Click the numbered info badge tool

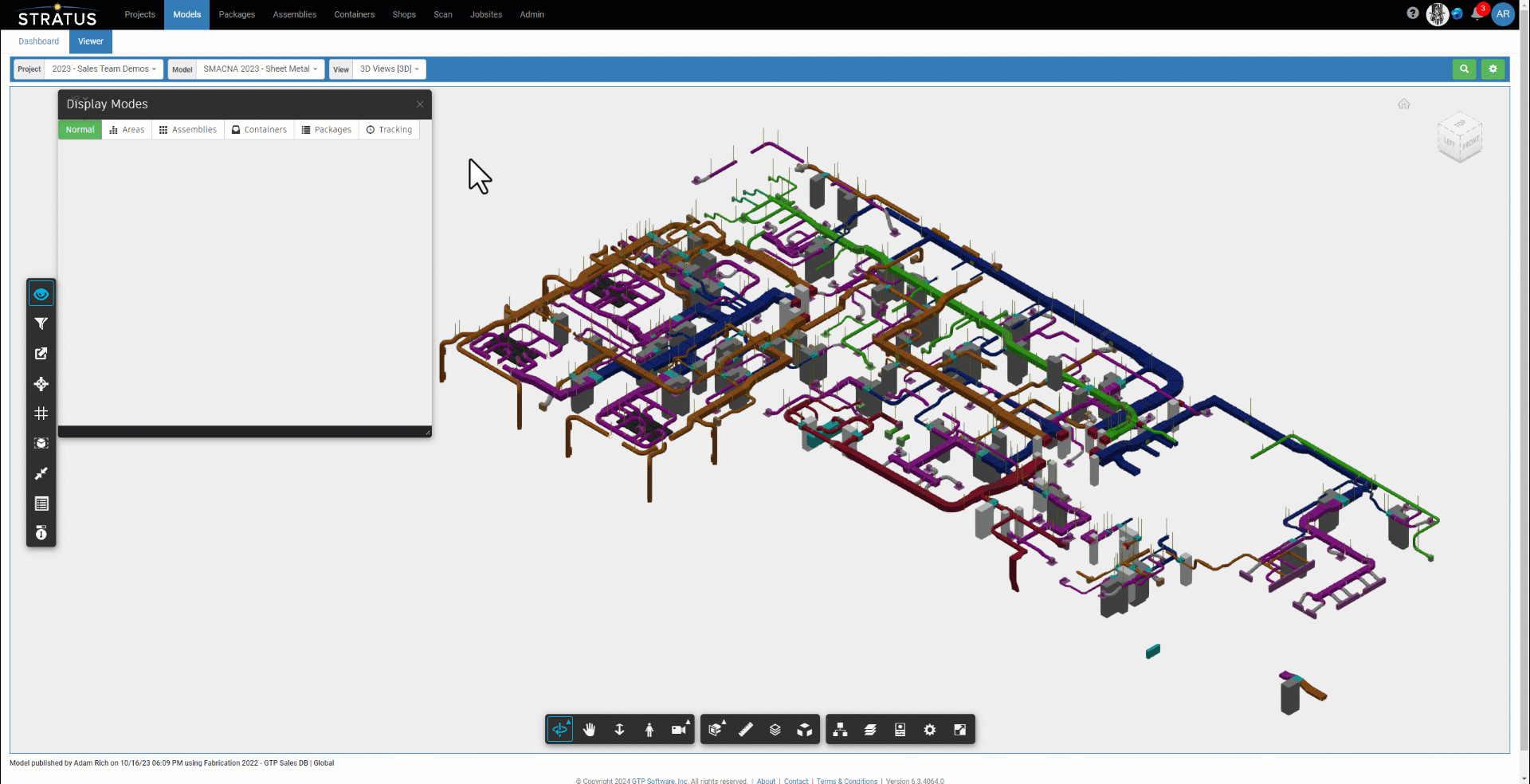41,533
